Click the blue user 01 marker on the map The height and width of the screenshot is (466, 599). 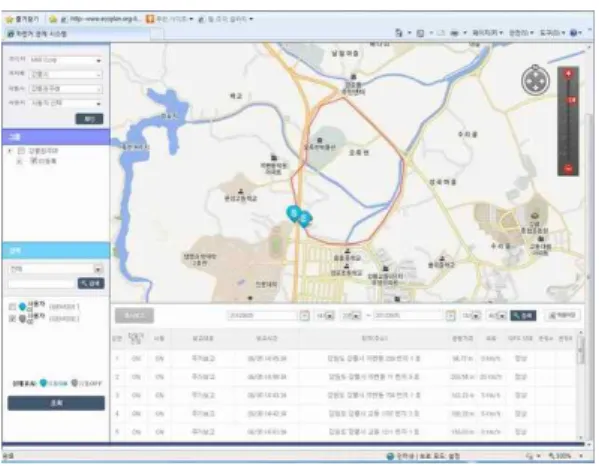click(293, 214)
